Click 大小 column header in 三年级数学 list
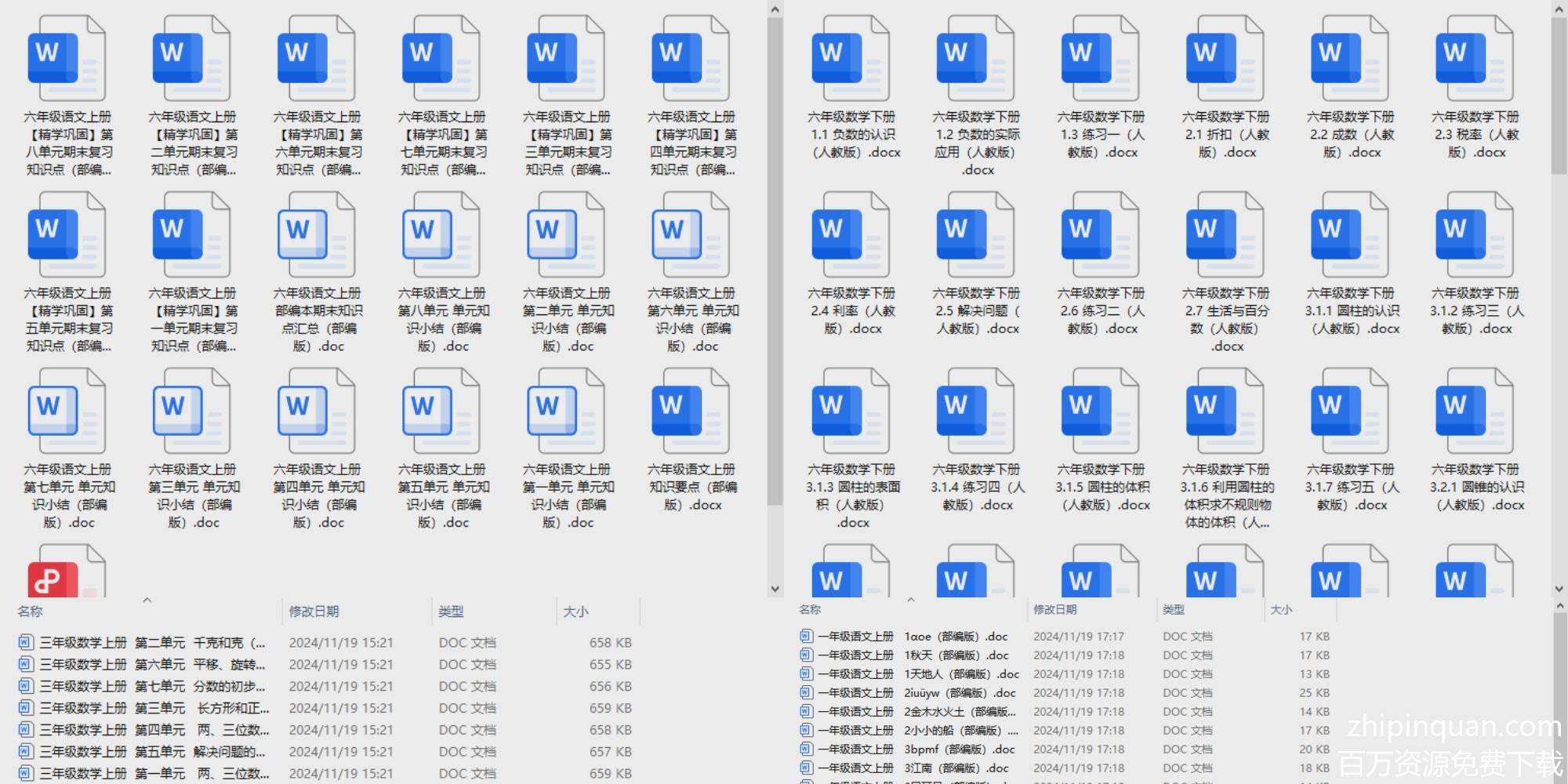Screen dimensions: 1568x784 click(575, 612)
